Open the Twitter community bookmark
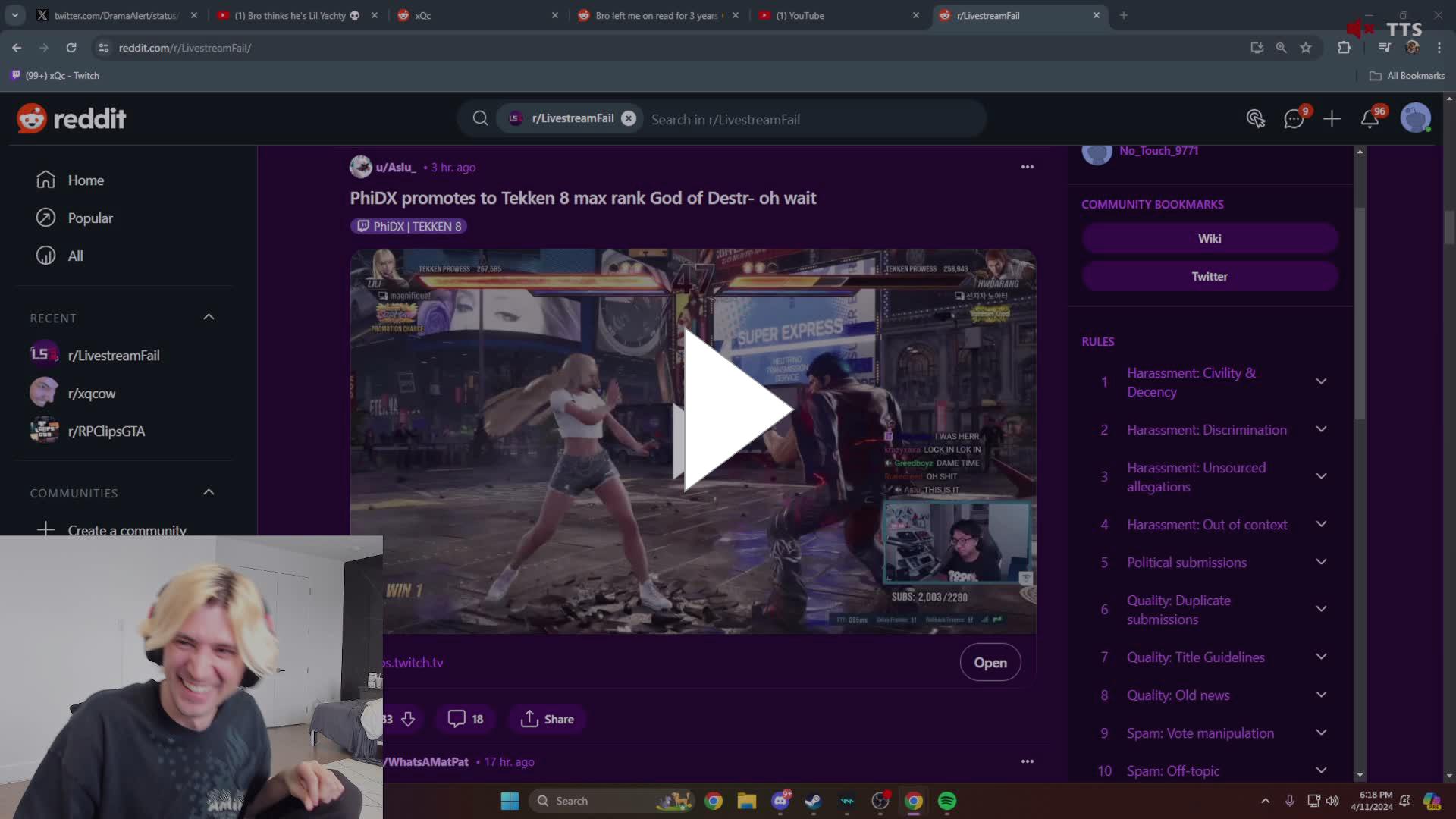 tap(1210, 277)
